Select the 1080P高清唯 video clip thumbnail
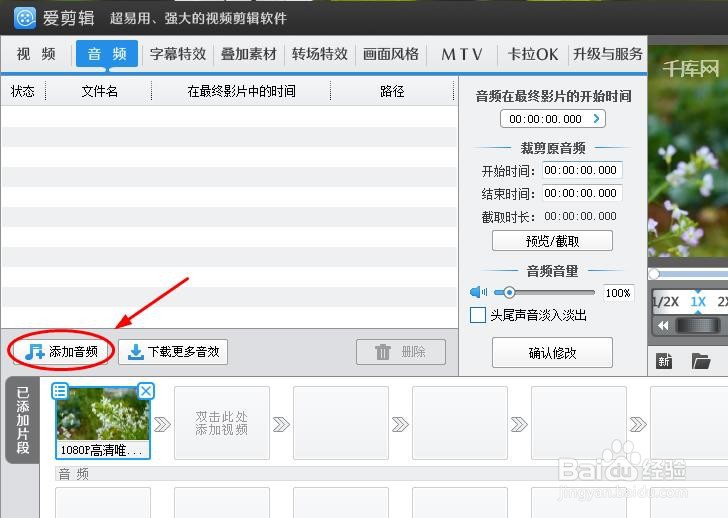This screenshot has width=728, height=518. pyautogui.click(x=103, y=423)
